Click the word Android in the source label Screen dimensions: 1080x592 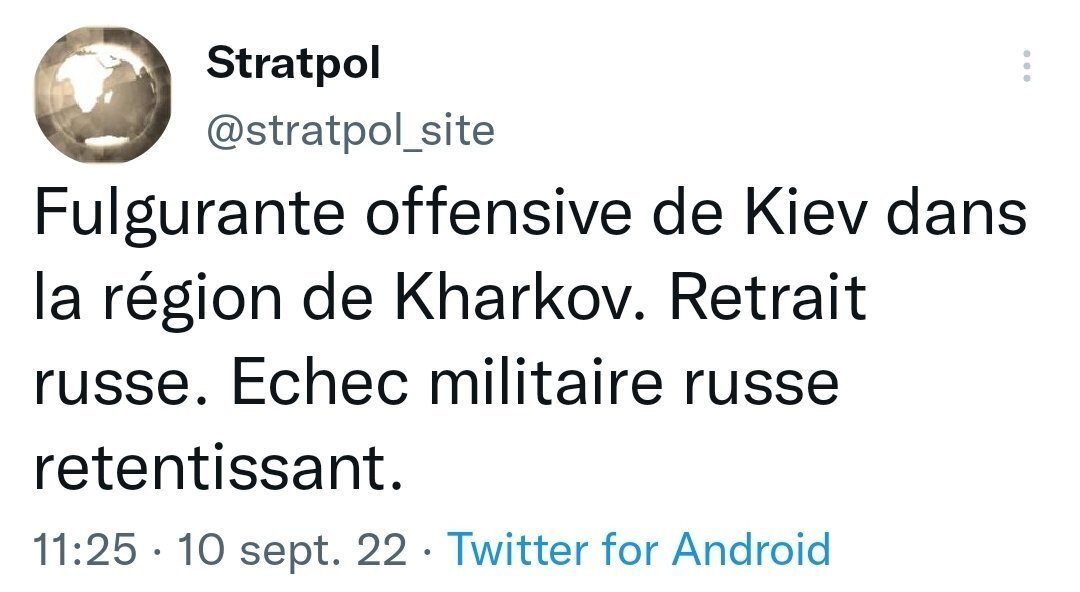click(x=750, y=550)
